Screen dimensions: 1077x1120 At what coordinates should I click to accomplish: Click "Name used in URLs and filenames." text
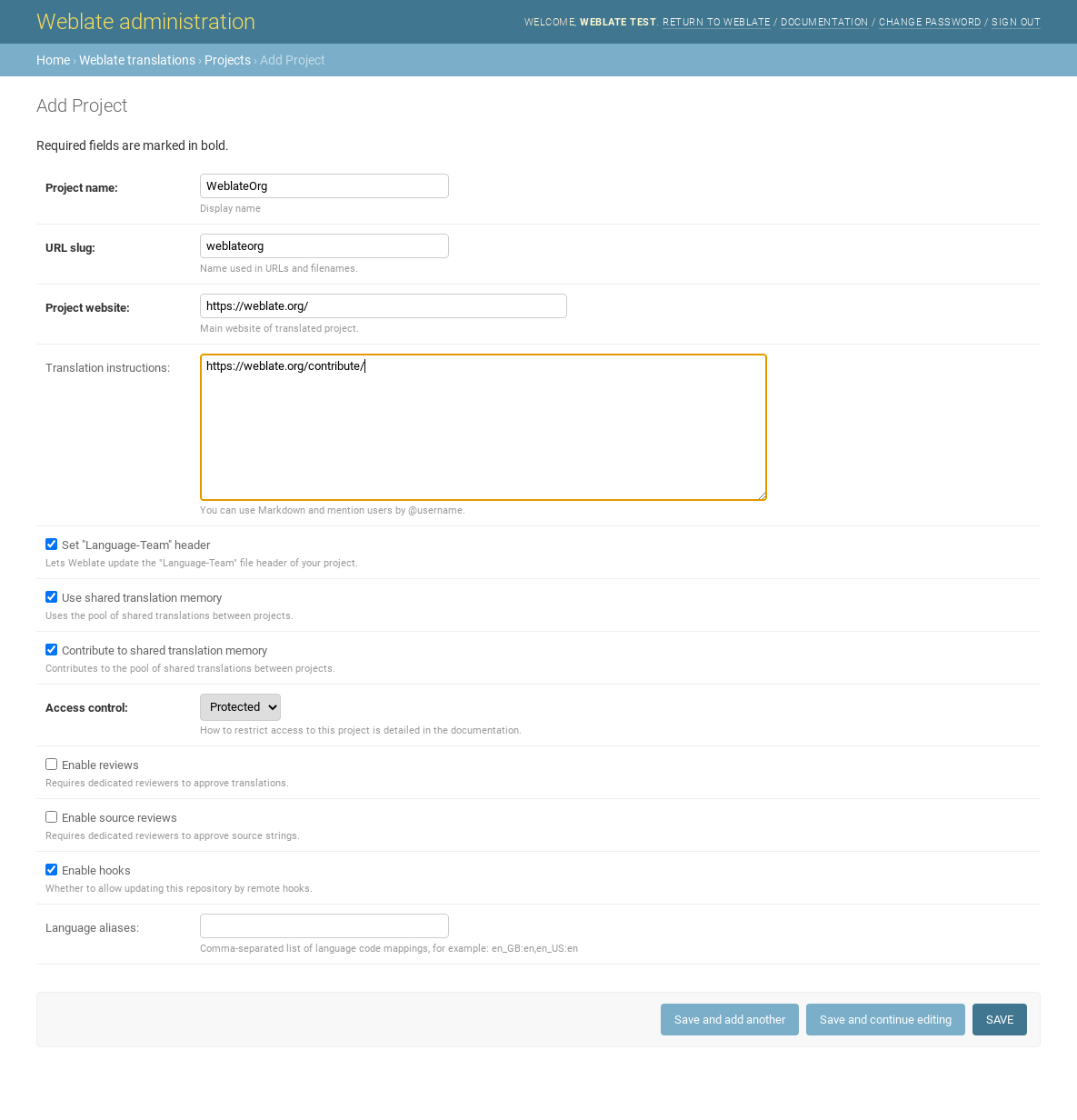pyautogui.click(x=279, y=268)
